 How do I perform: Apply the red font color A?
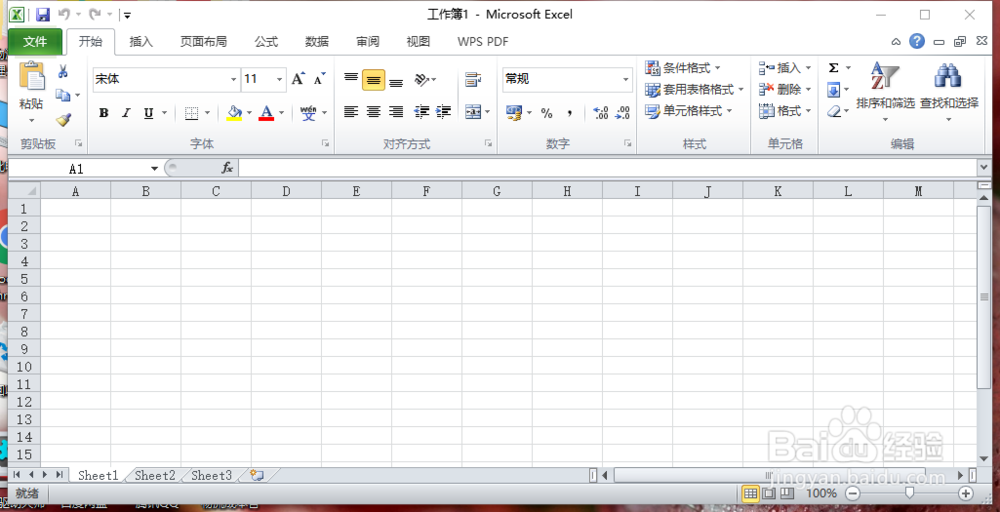267,113
